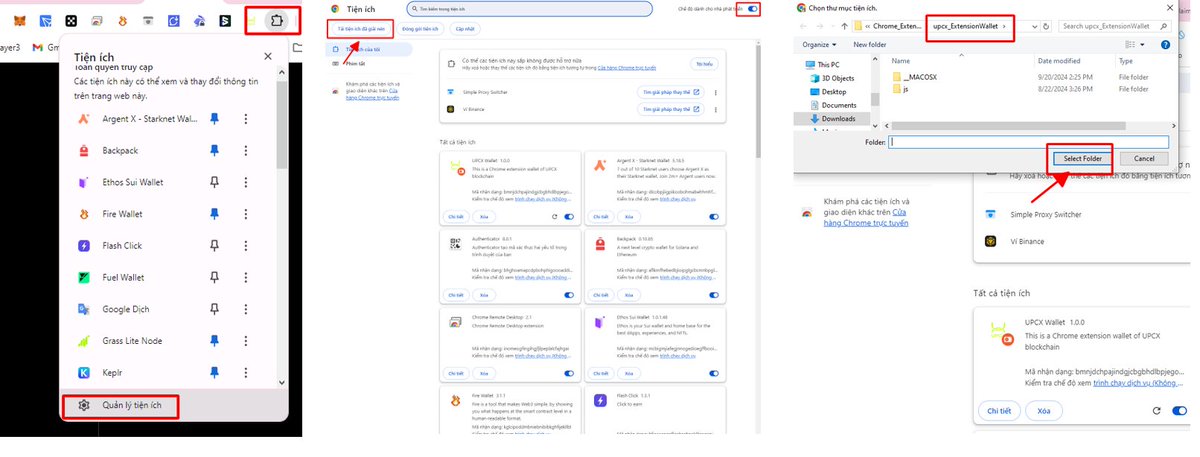Open more options for Google Dịch
Screen dimensions: 1200x457
[x=247, y=309]
